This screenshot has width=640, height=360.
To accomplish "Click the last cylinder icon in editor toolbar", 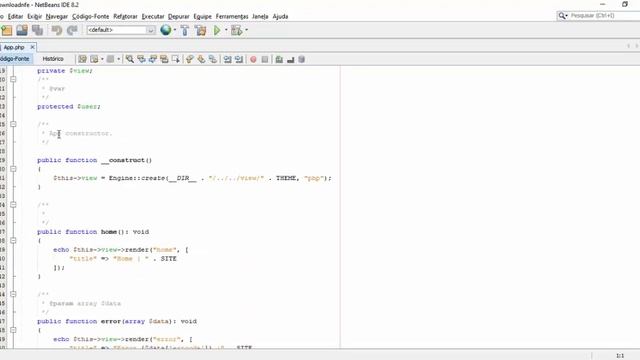I will pyautogui.click(x=302, y=60).
